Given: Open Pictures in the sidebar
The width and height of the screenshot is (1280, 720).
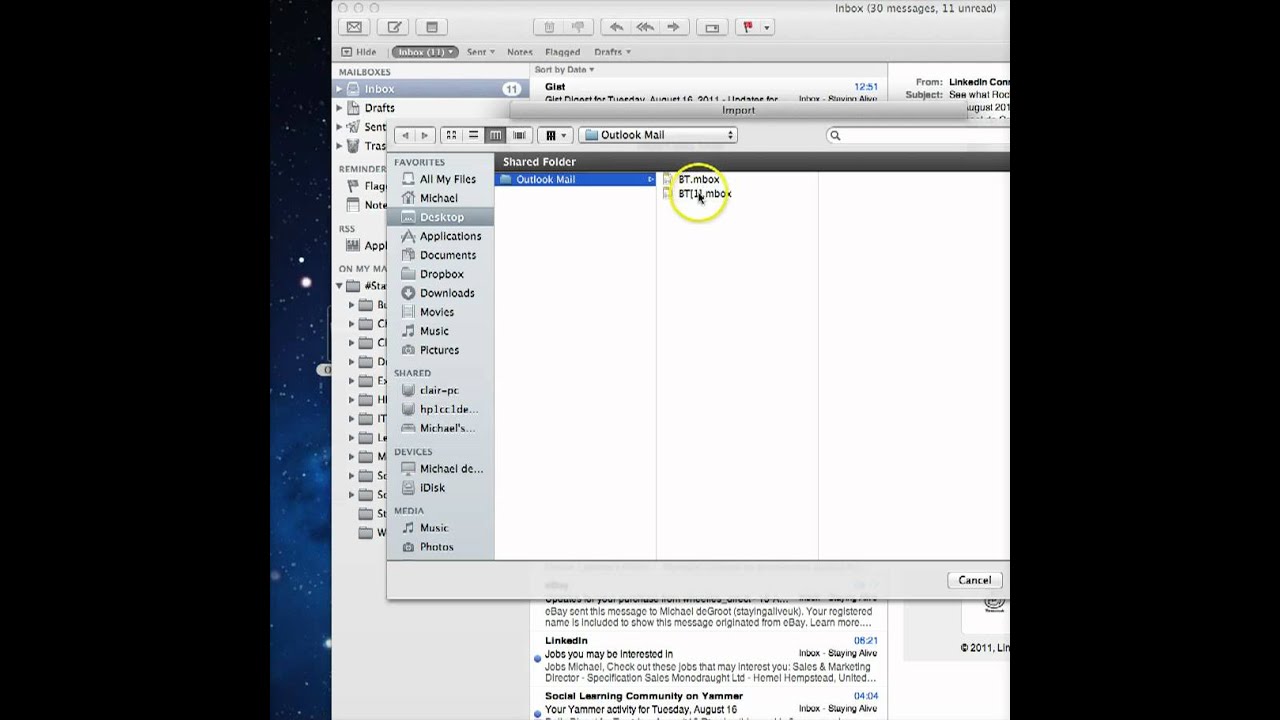Looking at the screenshot, I should [x=439, y=350].
